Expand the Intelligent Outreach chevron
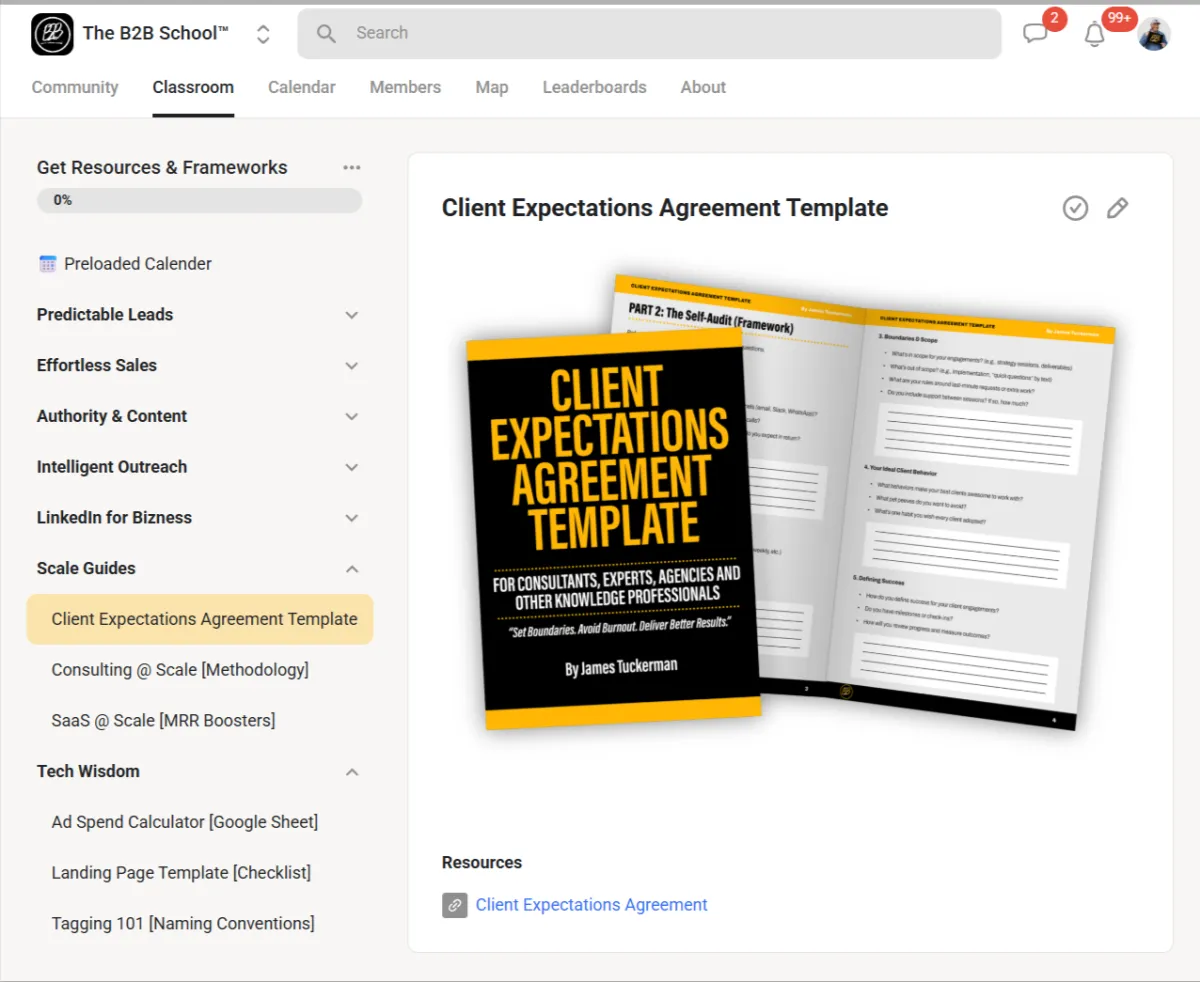The height and width of the screenshot is (982, 1200). point(352,467)
